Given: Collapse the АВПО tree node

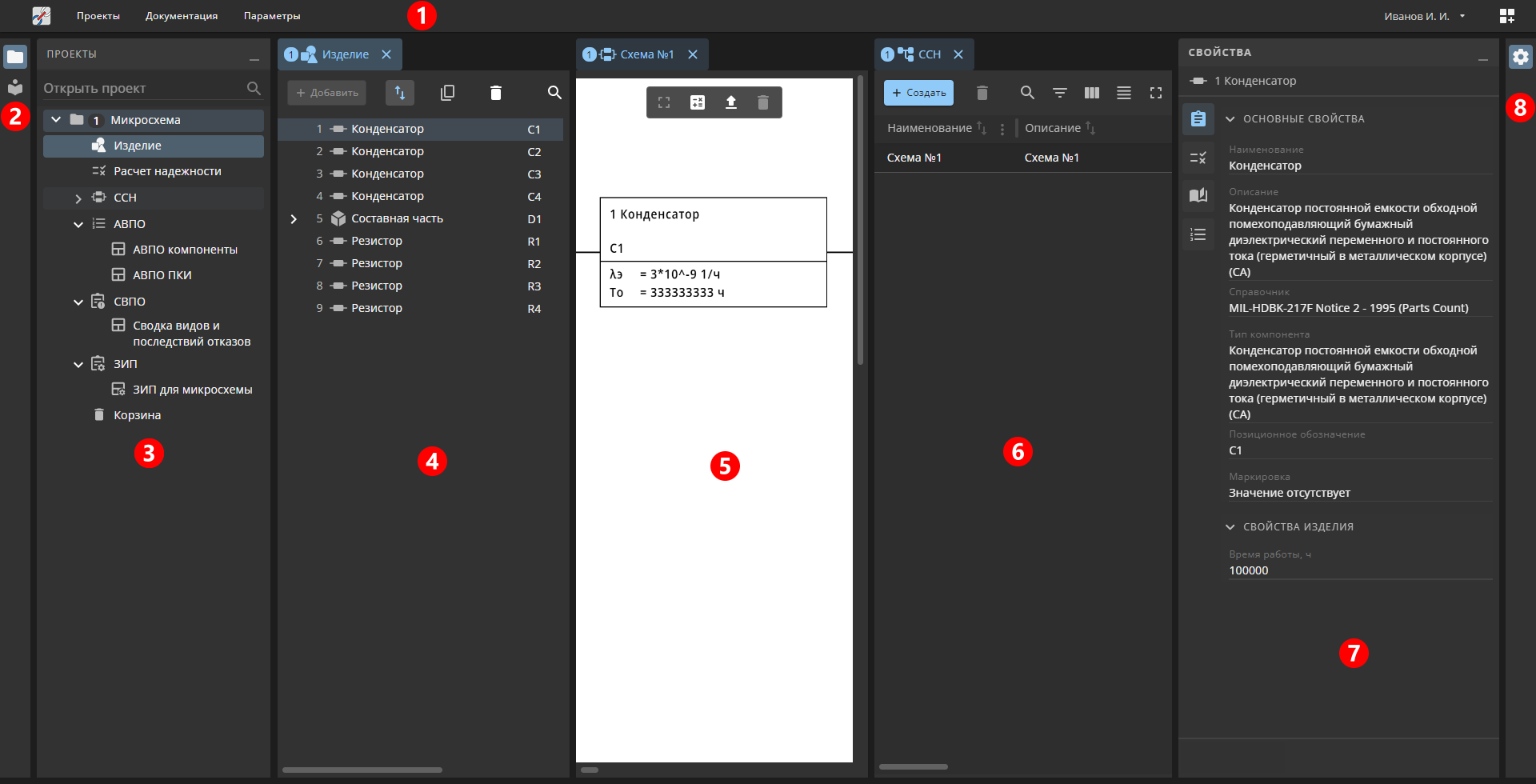Looking at the screenshot, I should (78, 225).
